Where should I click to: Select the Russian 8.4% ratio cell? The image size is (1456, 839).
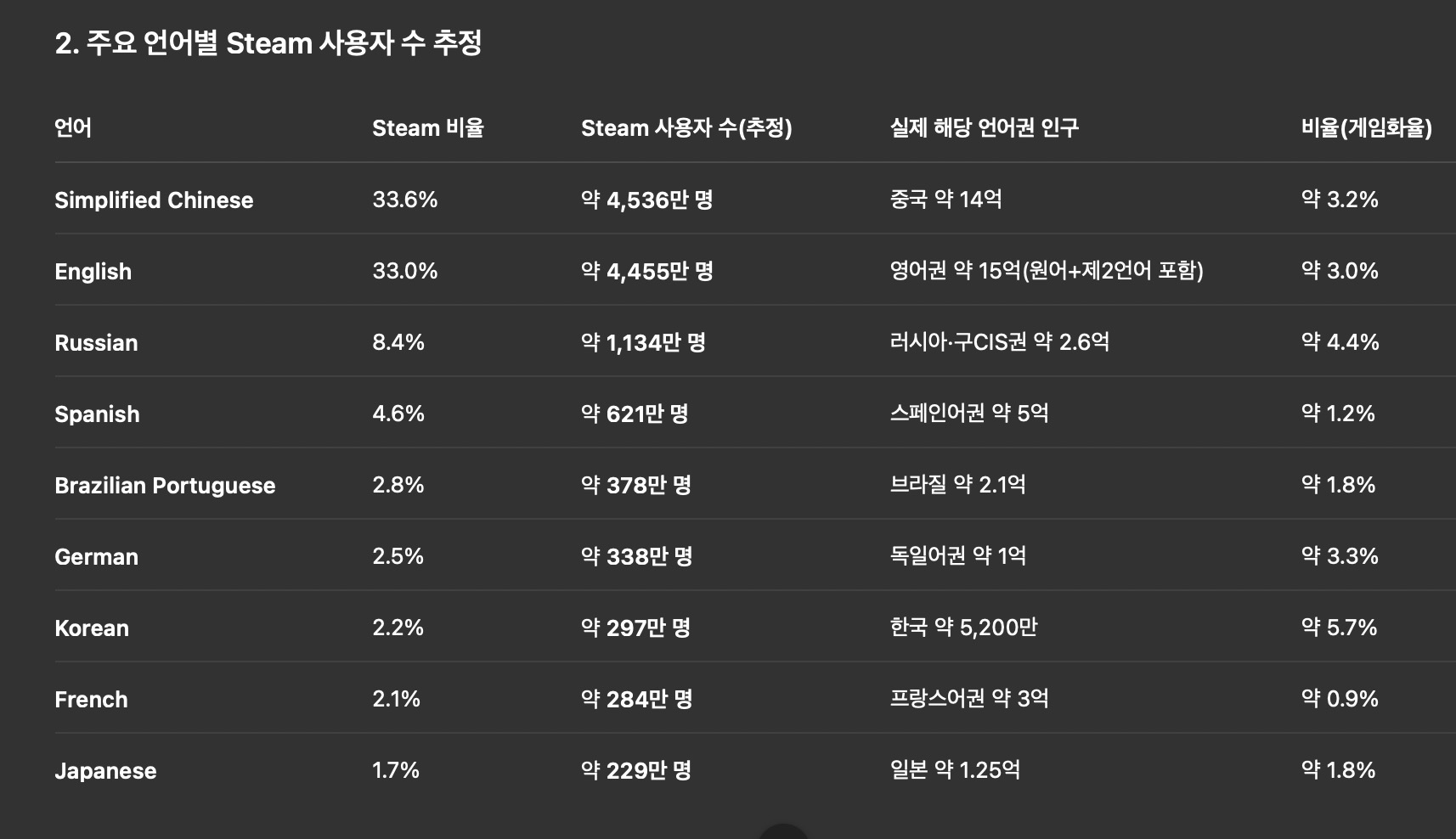(398, 342)
